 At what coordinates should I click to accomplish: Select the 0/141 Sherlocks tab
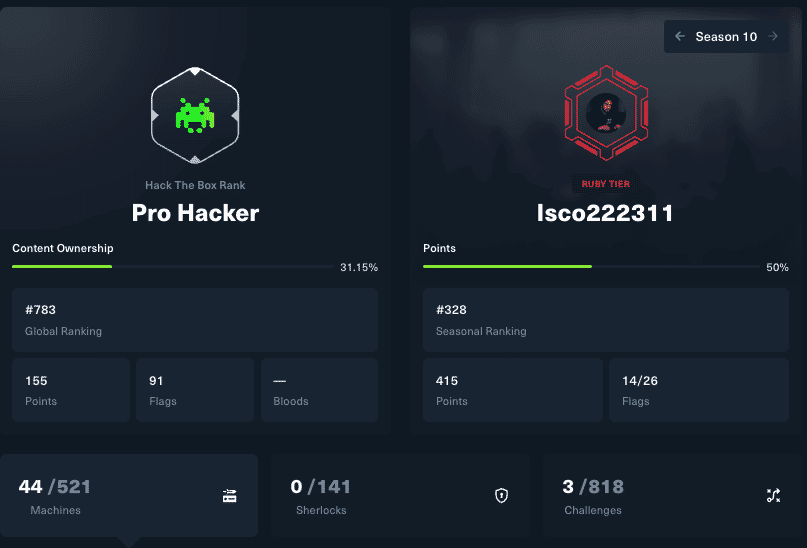point(400,496)
